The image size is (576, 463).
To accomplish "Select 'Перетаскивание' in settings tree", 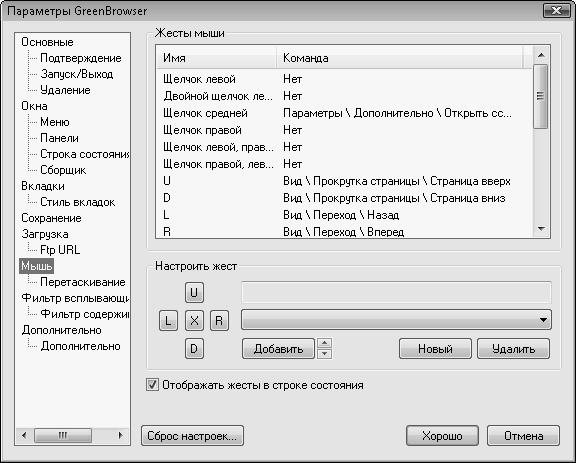I will coord(83,282).
